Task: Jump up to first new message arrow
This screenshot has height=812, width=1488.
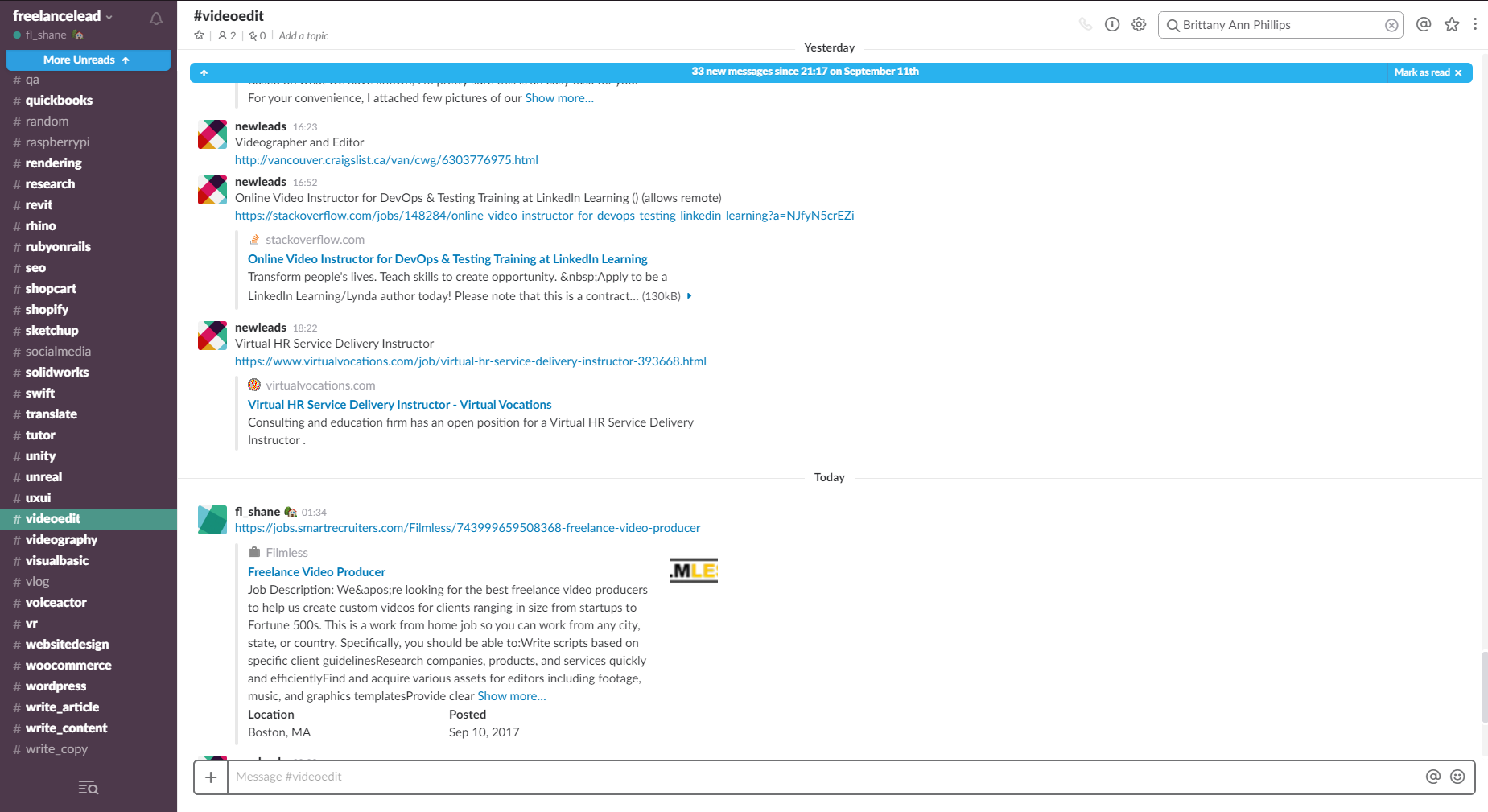Action: click(x=204, y=72)
